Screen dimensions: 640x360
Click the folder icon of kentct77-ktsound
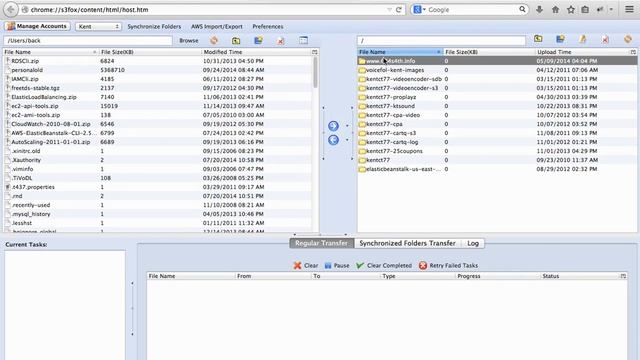tap(362, 106)
